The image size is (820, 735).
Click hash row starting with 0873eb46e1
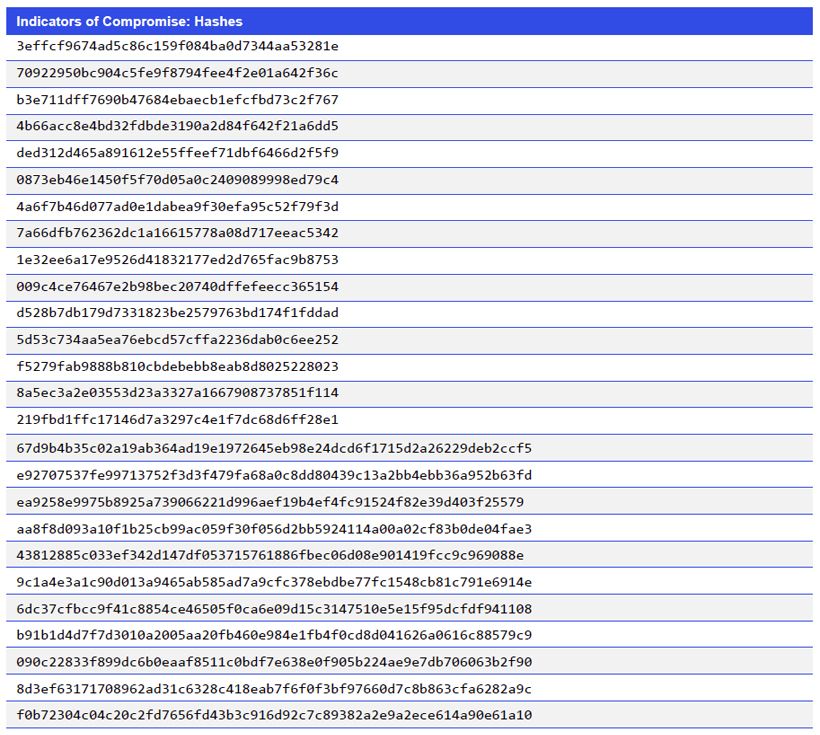177,180
